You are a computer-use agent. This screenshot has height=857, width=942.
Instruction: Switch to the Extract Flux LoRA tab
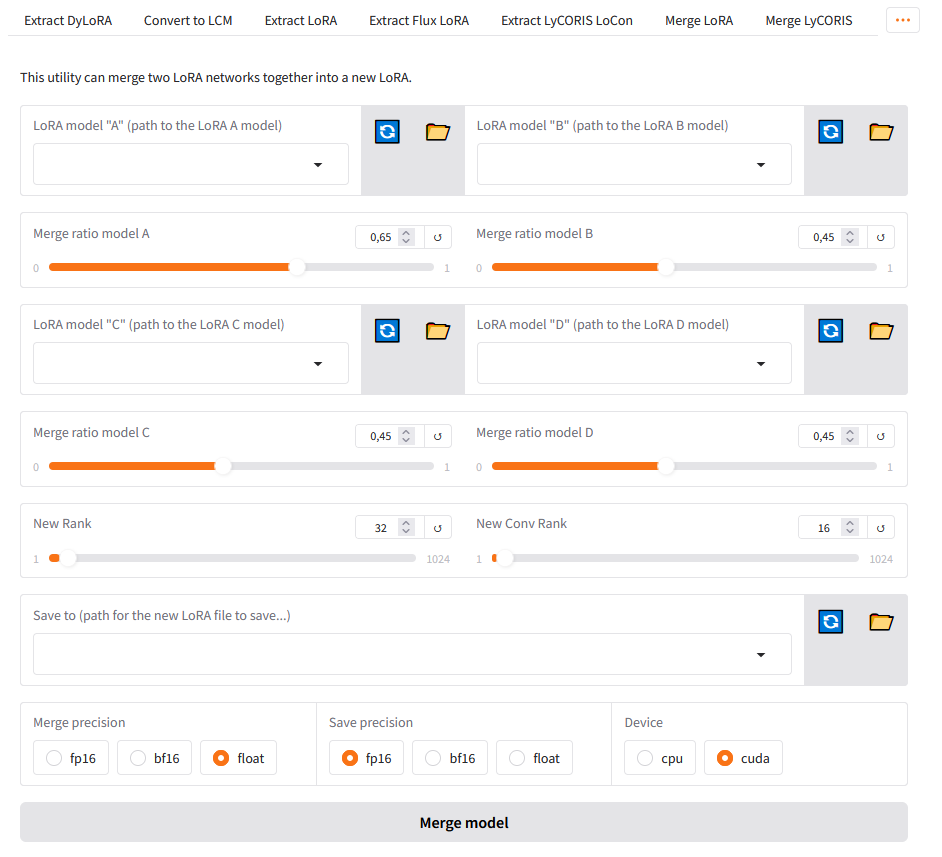pos(419,20)
